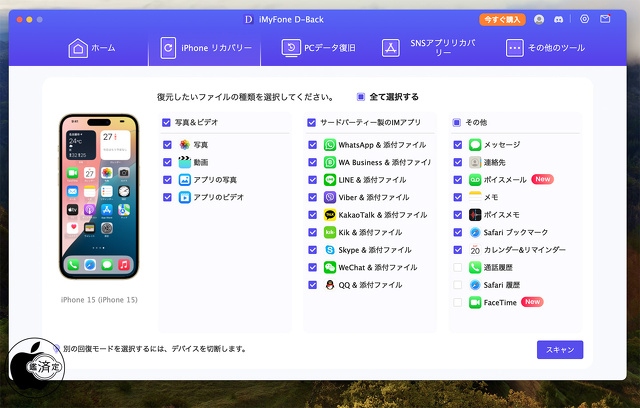The image size is (640, 408).
Task: Click the メッセージ bubble icon
Action: tap(475, 145)
